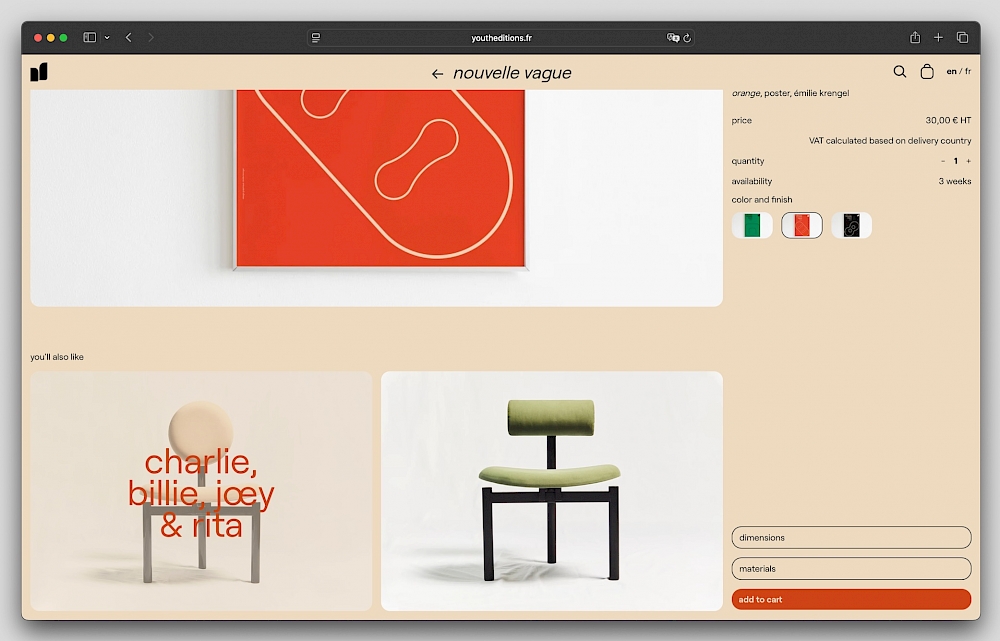This screenshot has width=1000, height=641.
Task: Open the site search magnifier icon
Action: [899, 72]
